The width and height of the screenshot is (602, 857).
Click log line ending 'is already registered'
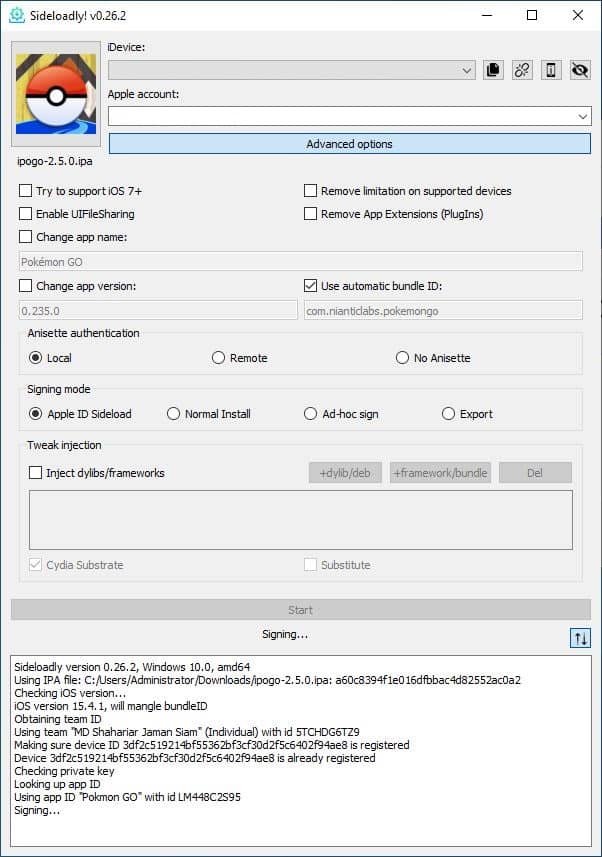pos(195,759)
